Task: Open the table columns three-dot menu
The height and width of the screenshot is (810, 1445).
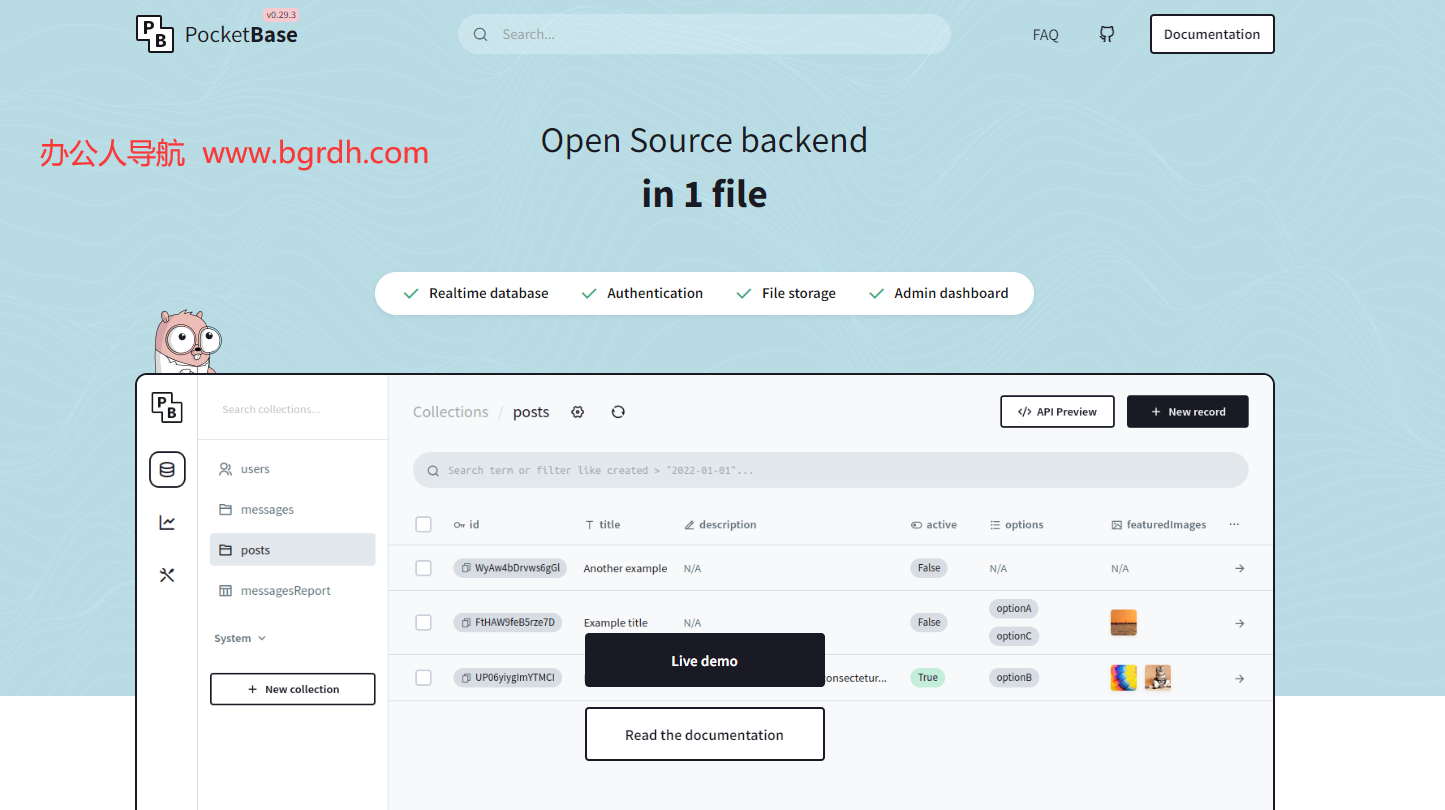Action: 1234,525
